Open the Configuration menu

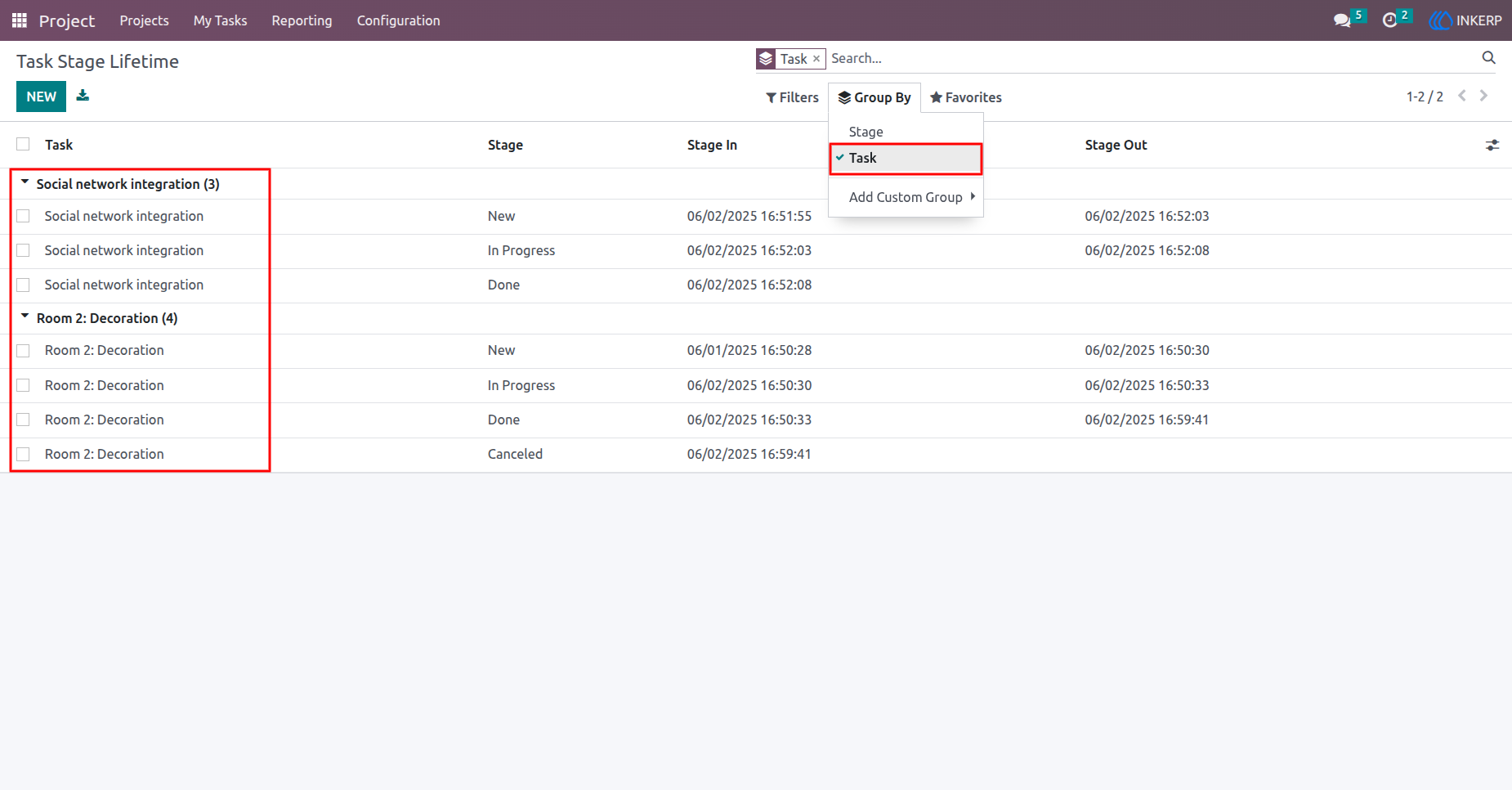point(398,20)
